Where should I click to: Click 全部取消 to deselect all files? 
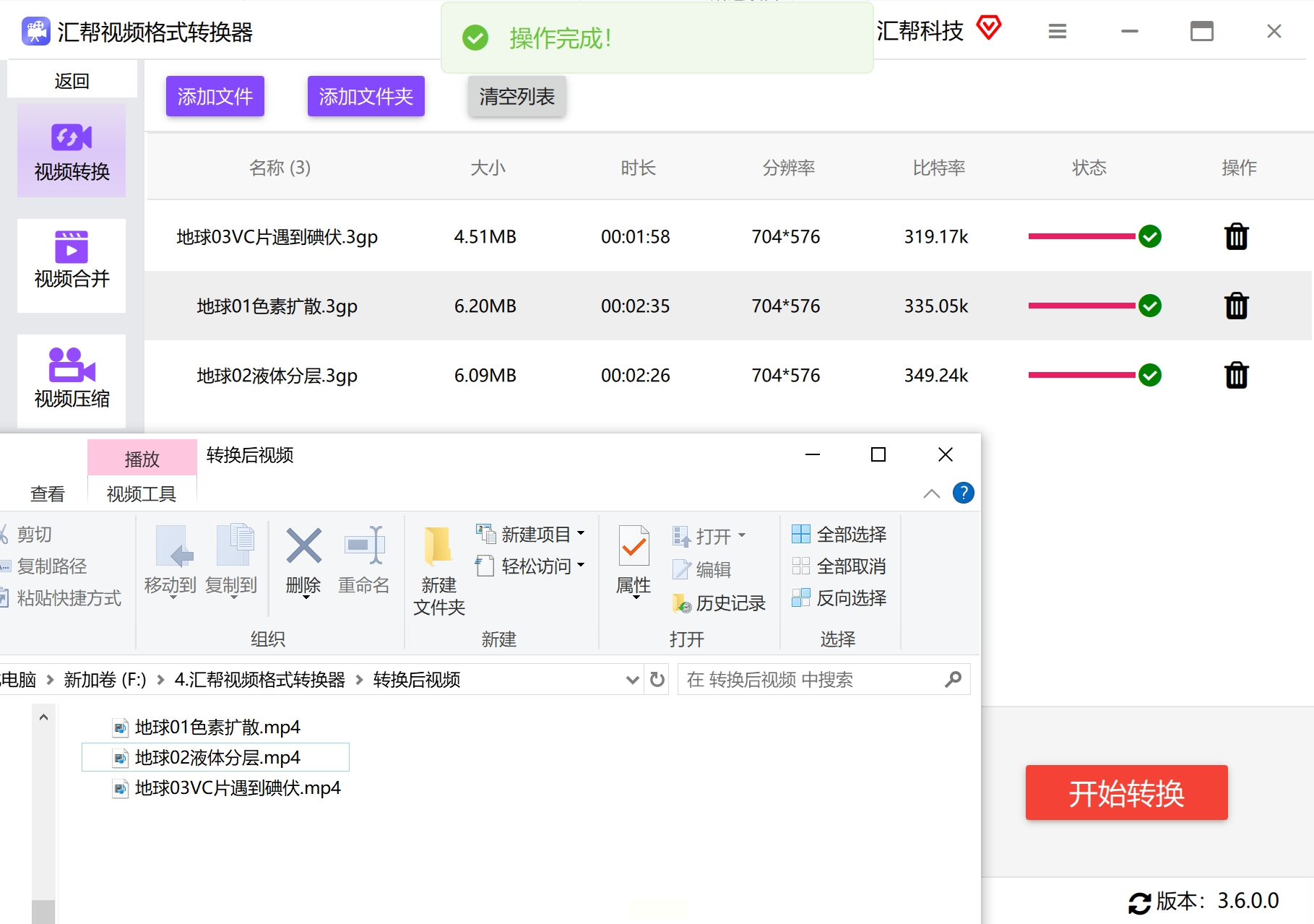(839, 566)
